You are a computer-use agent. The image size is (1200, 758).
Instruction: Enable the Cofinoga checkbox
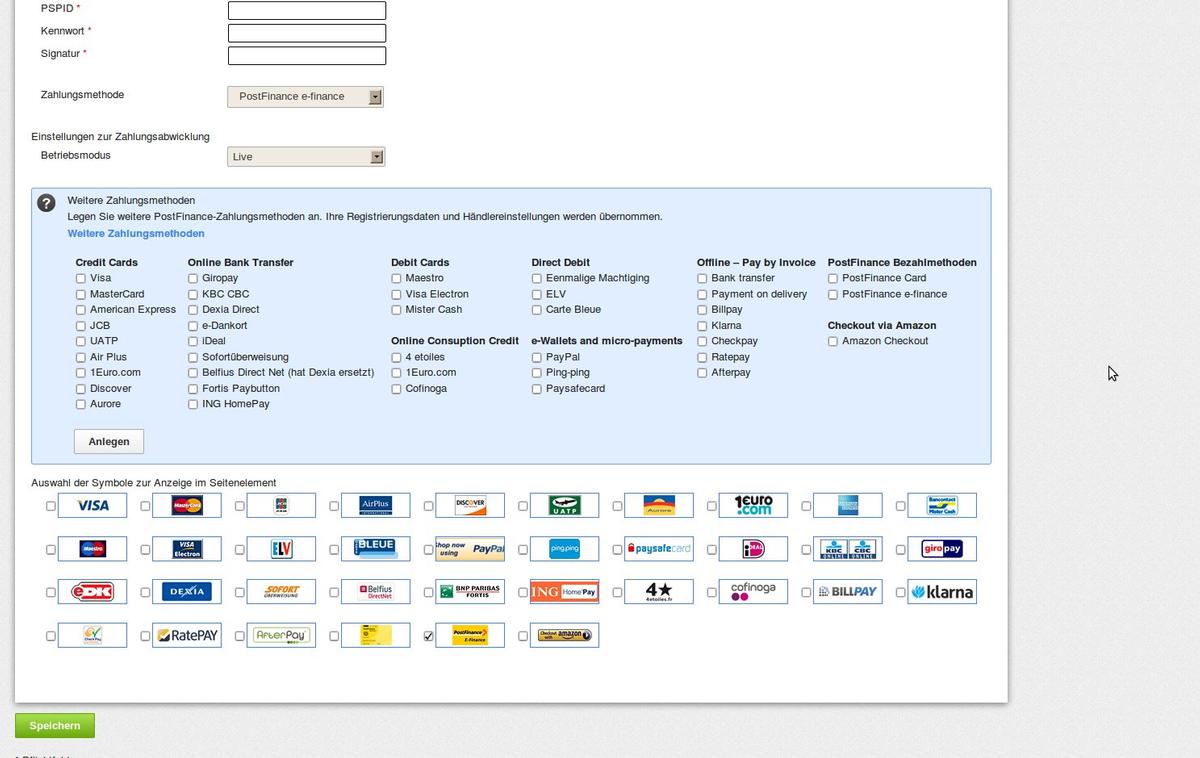tap(397, 389)
